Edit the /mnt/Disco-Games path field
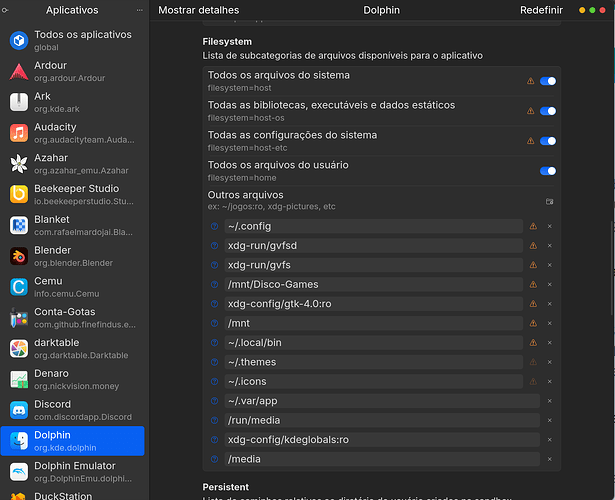 [x=373, y=284]
